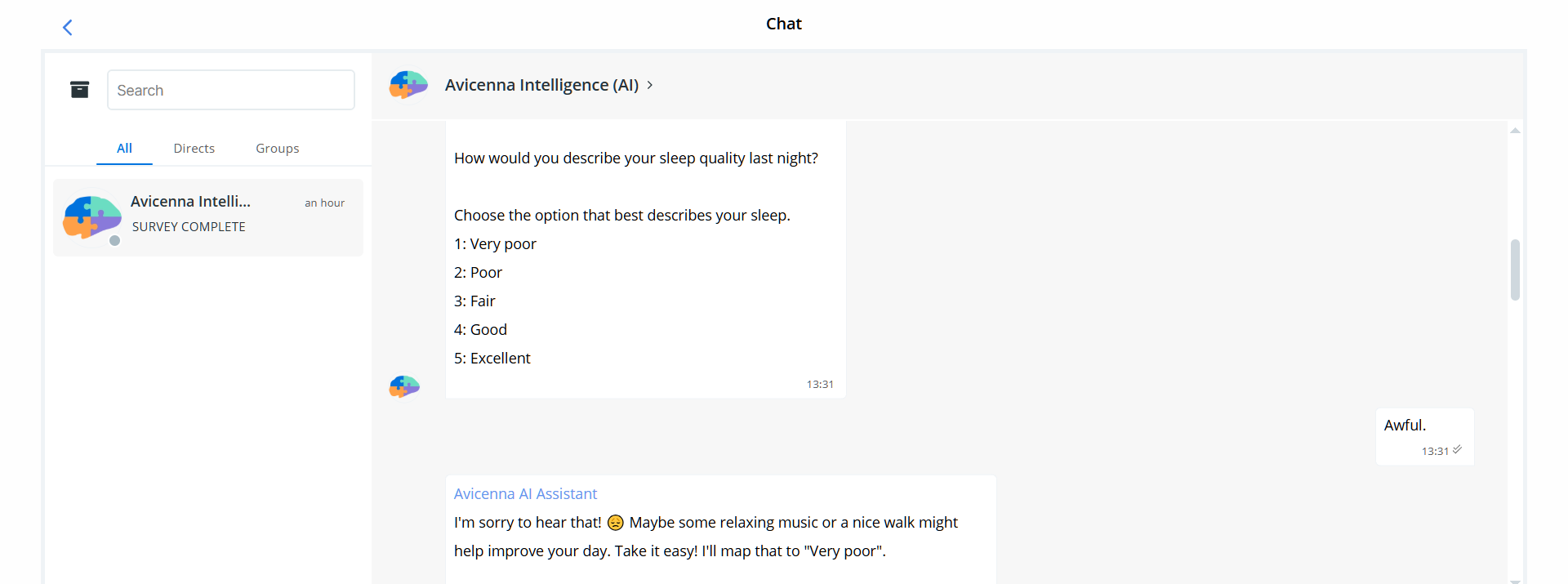Click the scrollbar down arrow
This screenshot has height=584, width=1568.
1515,581
